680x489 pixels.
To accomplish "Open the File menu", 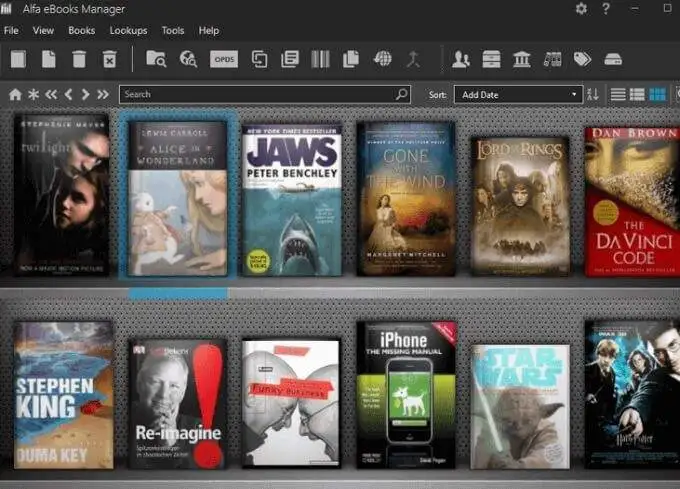I will pyautogui.click(x=11, y=31).
